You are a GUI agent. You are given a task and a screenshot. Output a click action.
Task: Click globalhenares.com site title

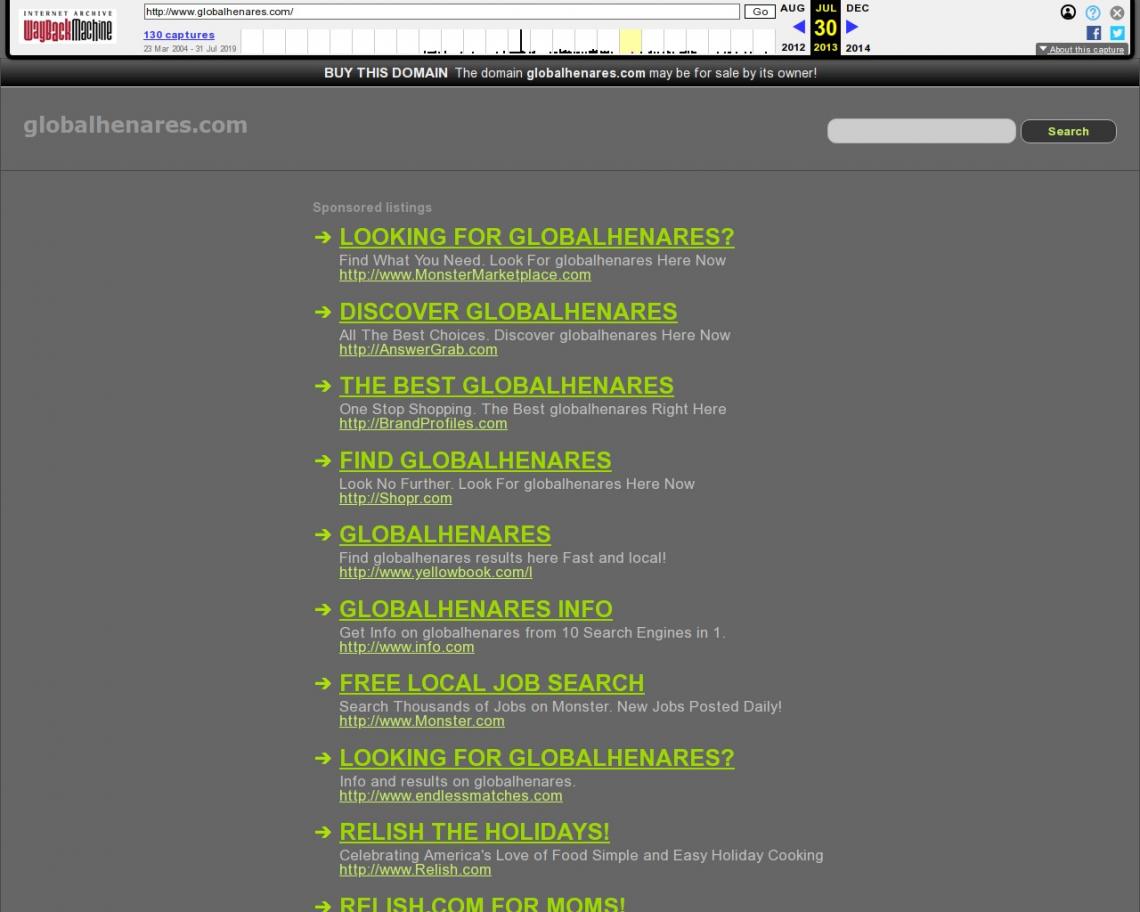coord(135,125)
